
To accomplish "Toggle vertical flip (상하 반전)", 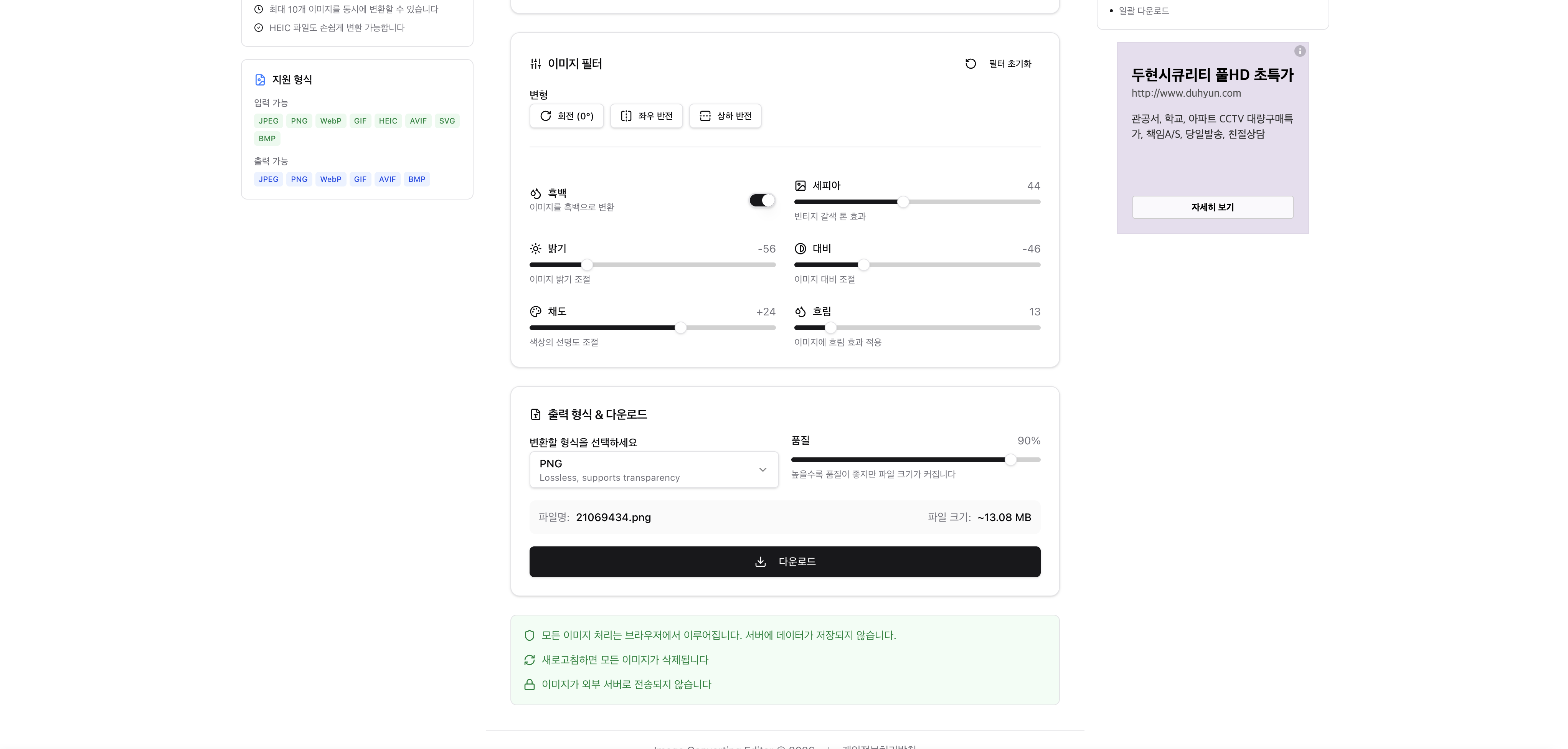I will tap(725, 115).
